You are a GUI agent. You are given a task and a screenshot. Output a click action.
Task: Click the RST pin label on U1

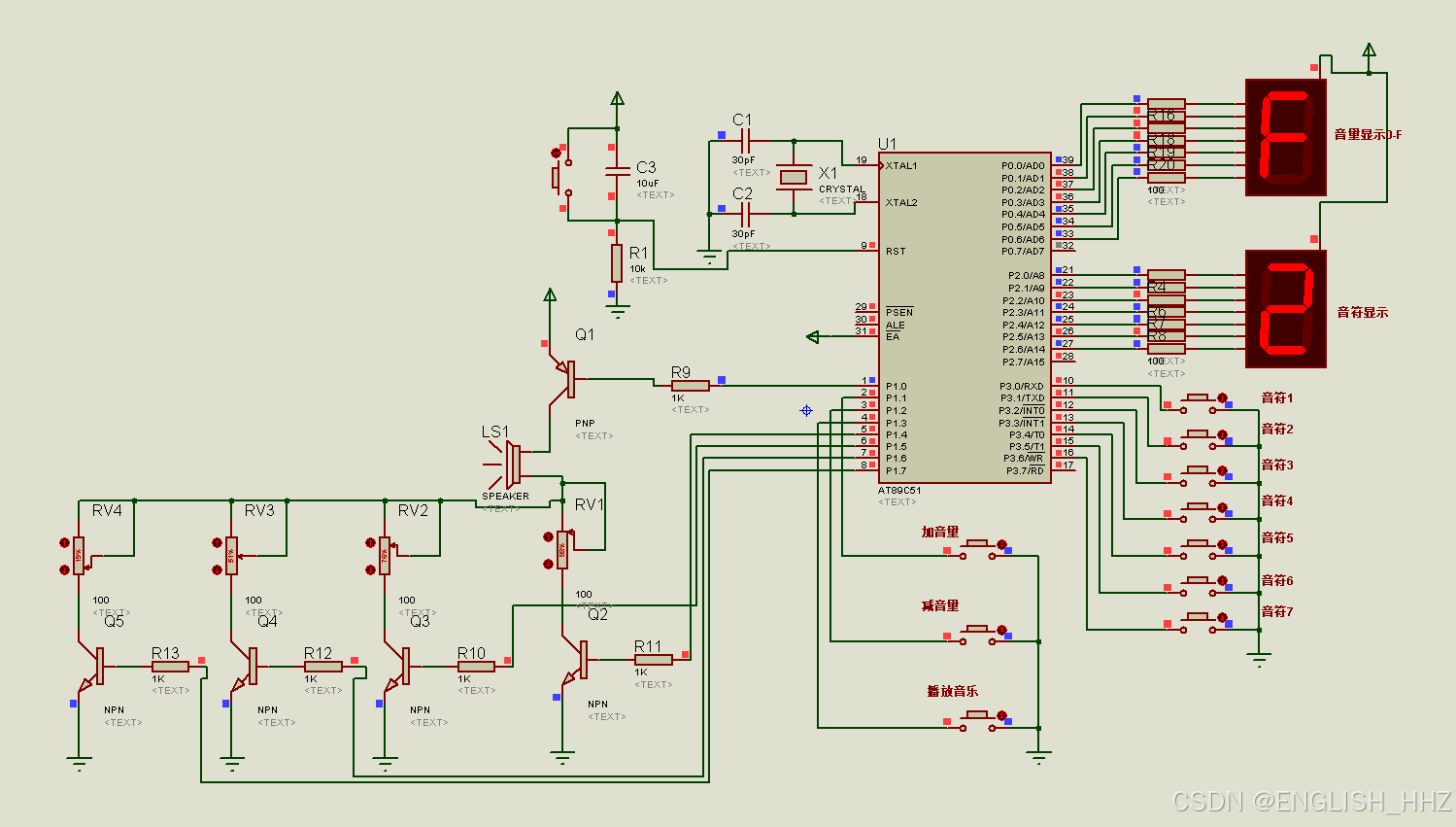896,251
